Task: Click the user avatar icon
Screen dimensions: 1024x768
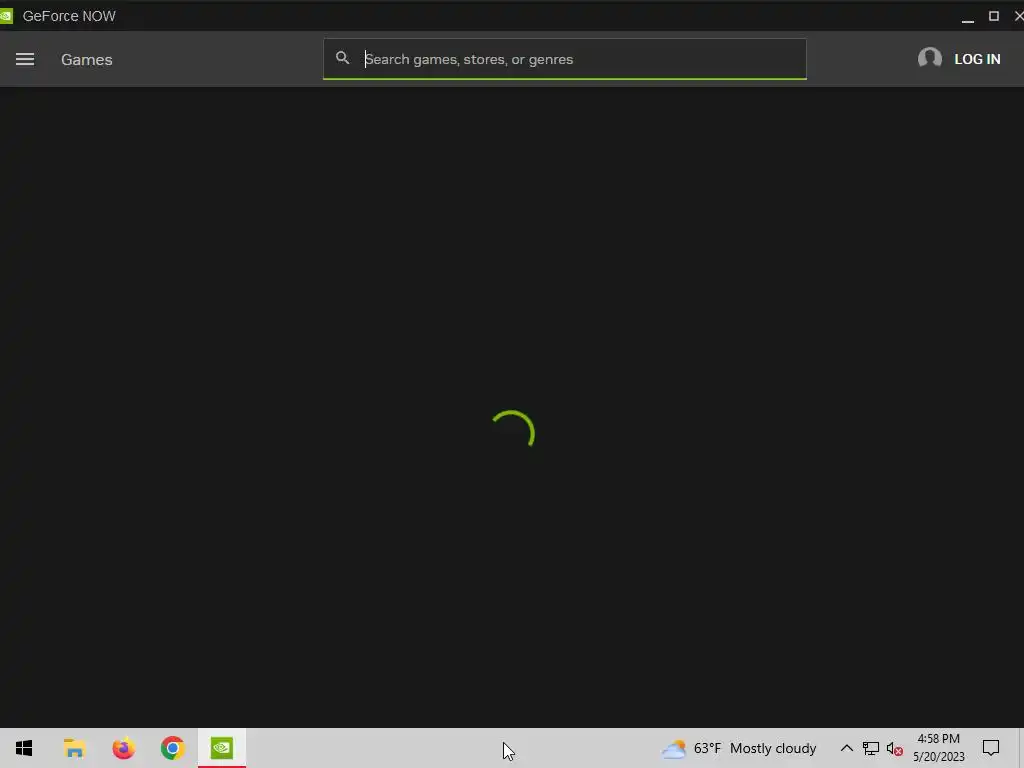Action: [929, 59]
